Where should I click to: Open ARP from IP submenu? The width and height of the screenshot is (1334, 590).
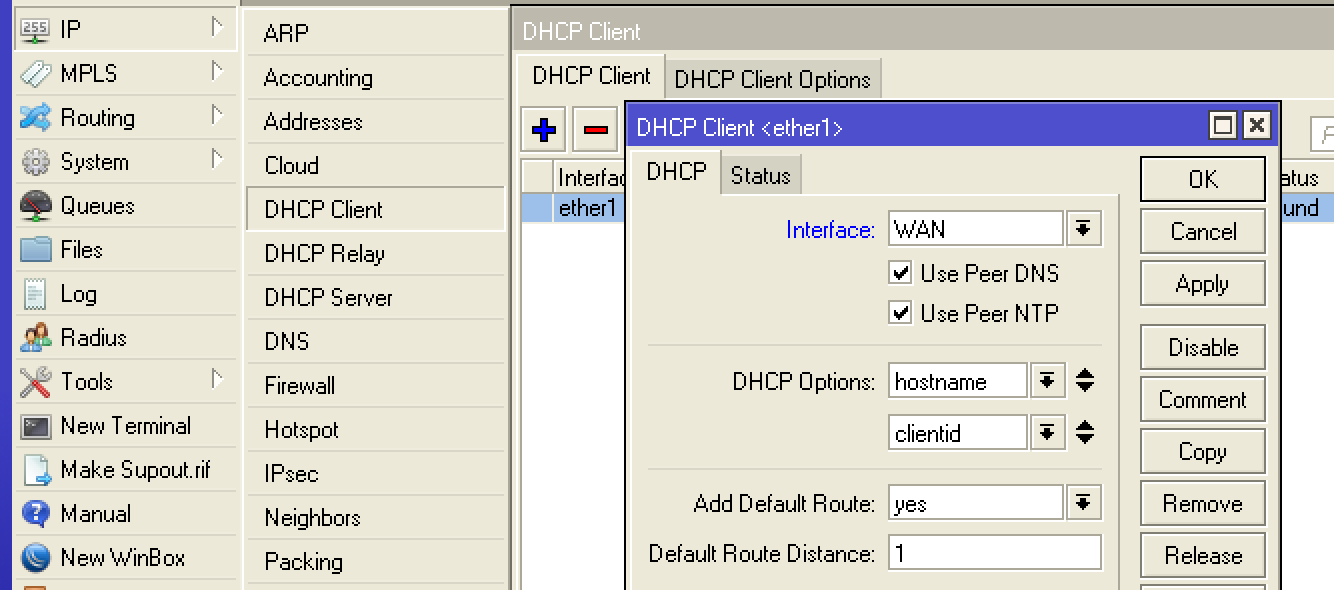pos(376,33)
